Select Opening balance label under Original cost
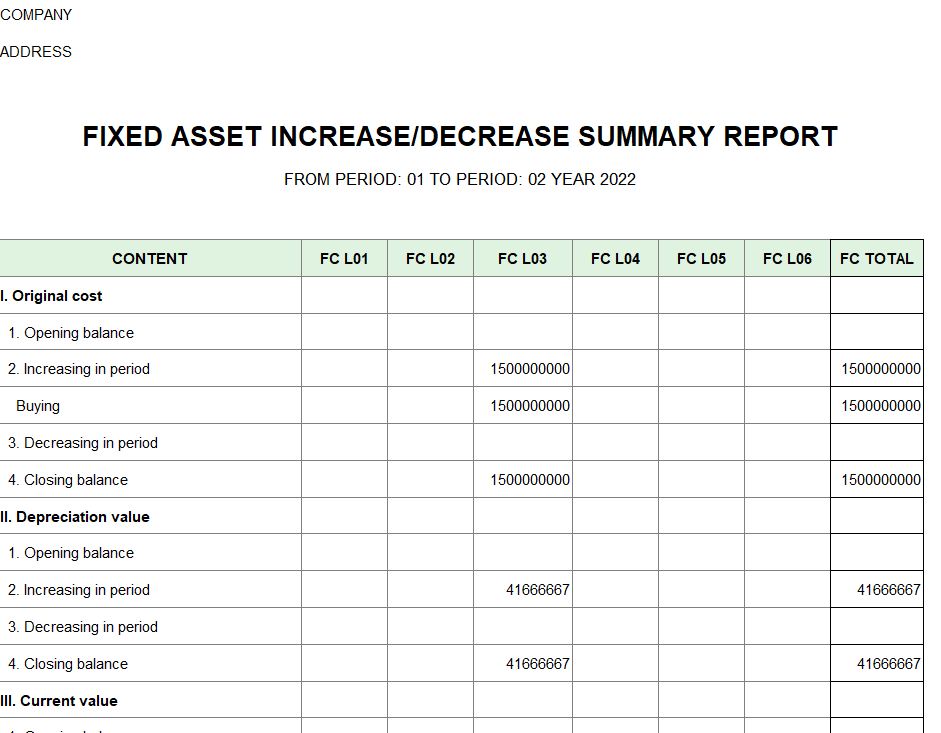The height and width of the screenshot is (733, 941). (x=71, y=333)
